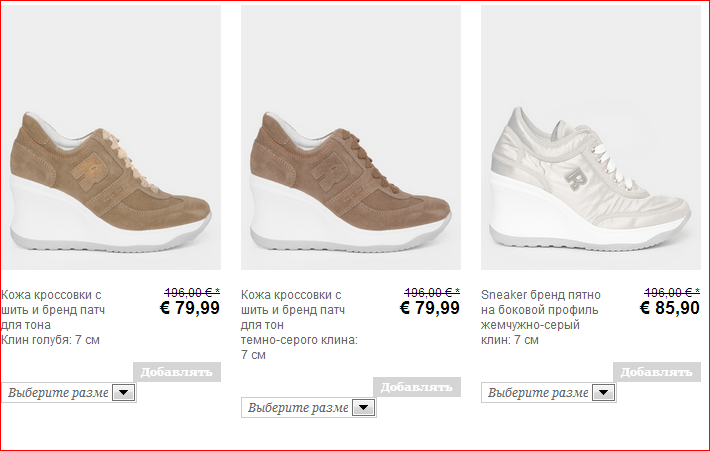Open the dark brown laced sneaker image
Viewport: 710px width, 451px height.
tap(351, 138)
